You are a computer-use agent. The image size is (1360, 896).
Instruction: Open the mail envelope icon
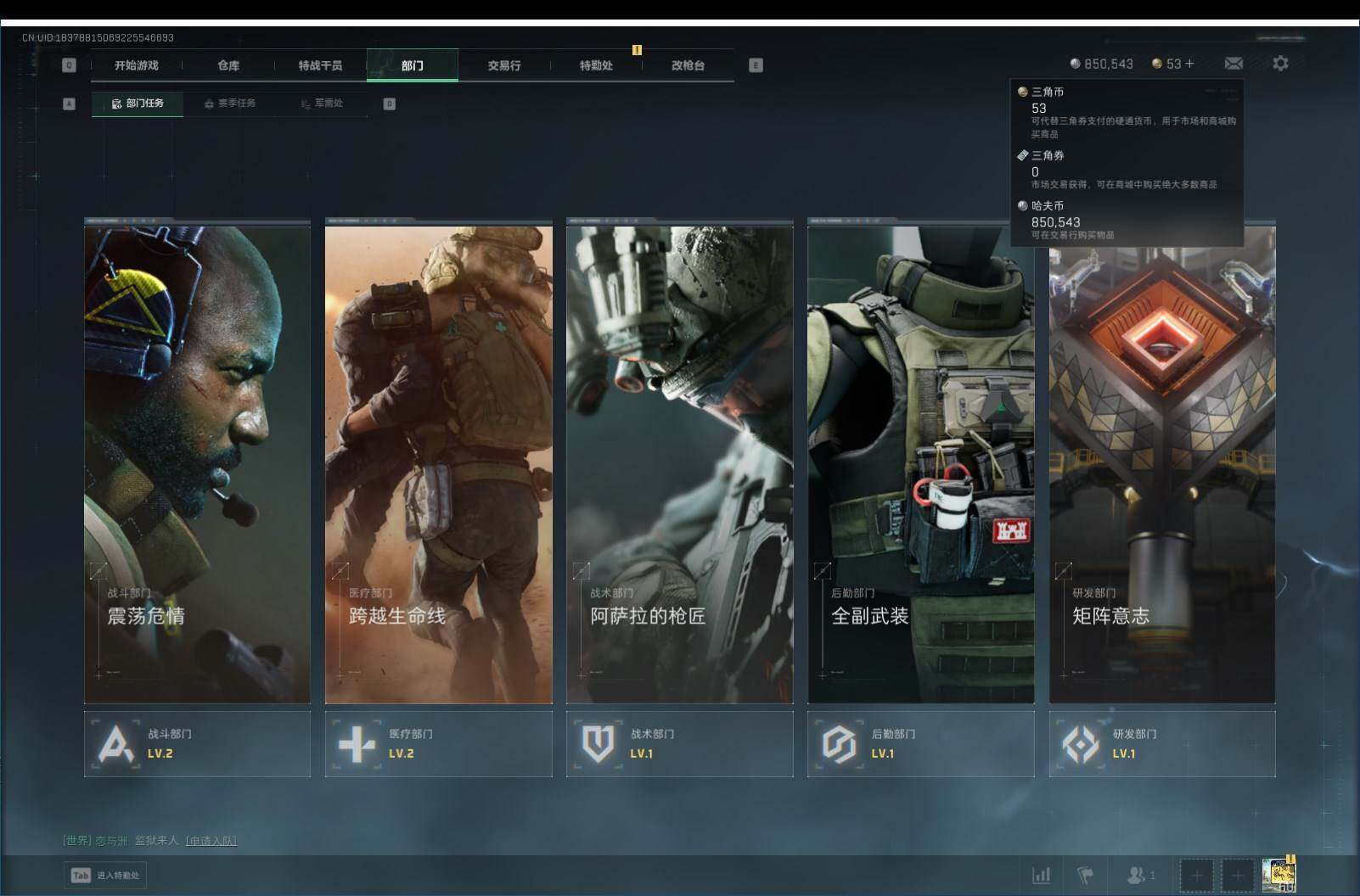coord(1234,64)
